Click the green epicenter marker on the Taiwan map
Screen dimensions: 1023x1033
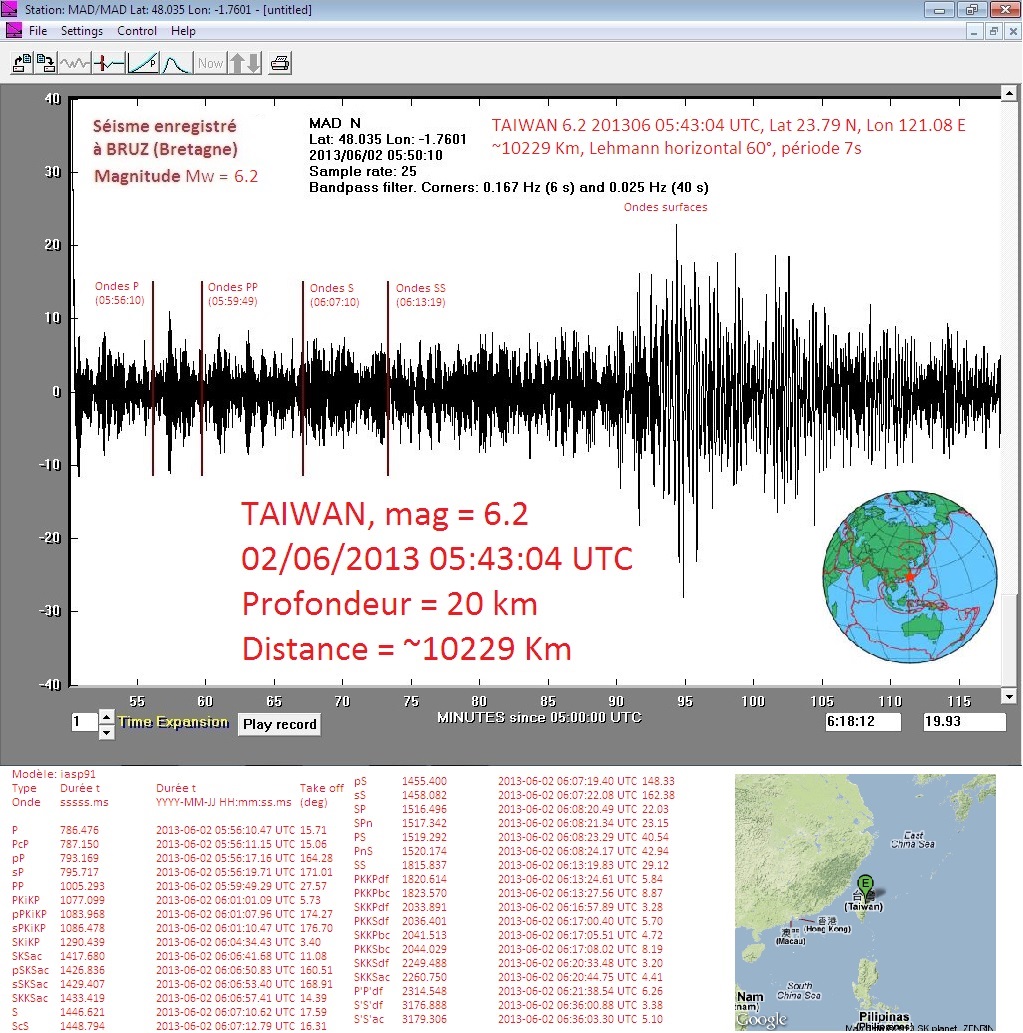(864, 883)
